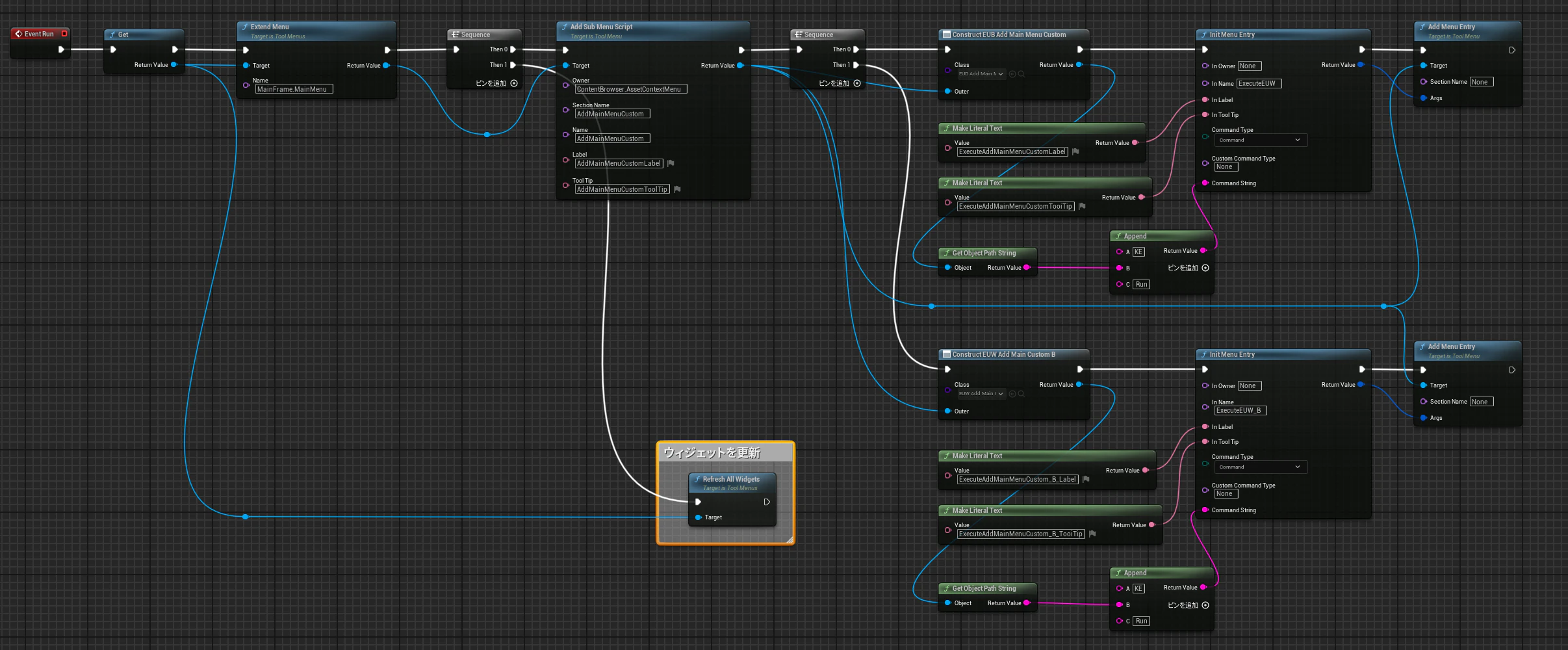The image size is (1568, 650).
Task: Click the AddMainMenuCustomLabel label field
Action: 619,163
